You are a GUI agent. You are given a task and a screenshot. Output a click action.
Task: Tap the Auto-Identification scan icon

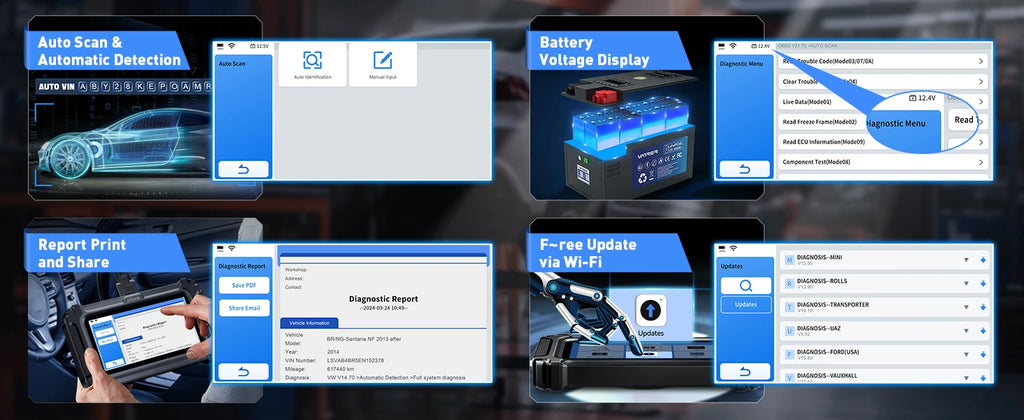tap(313, 61)
